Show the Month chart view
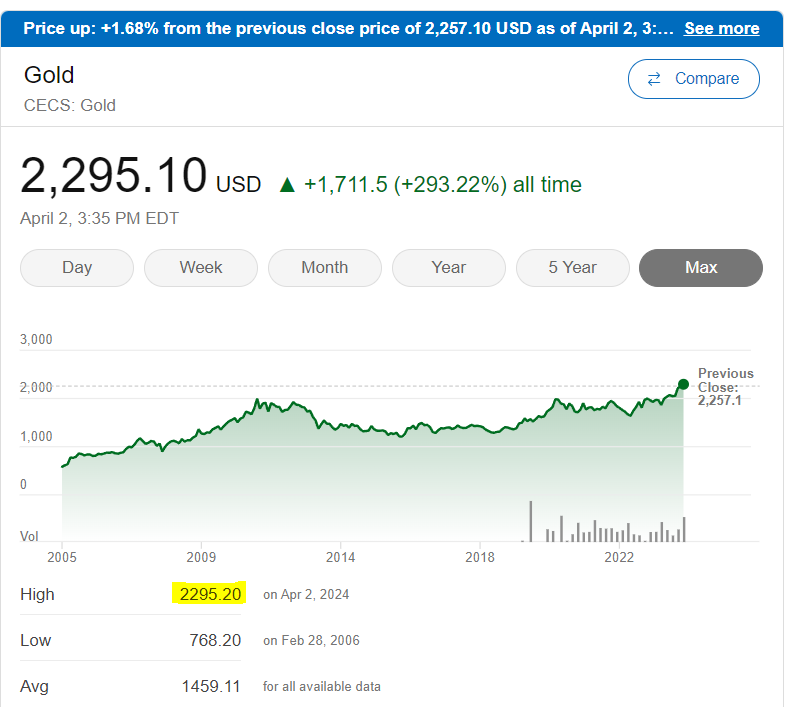 pyautogui.click(x=325, y=267)
